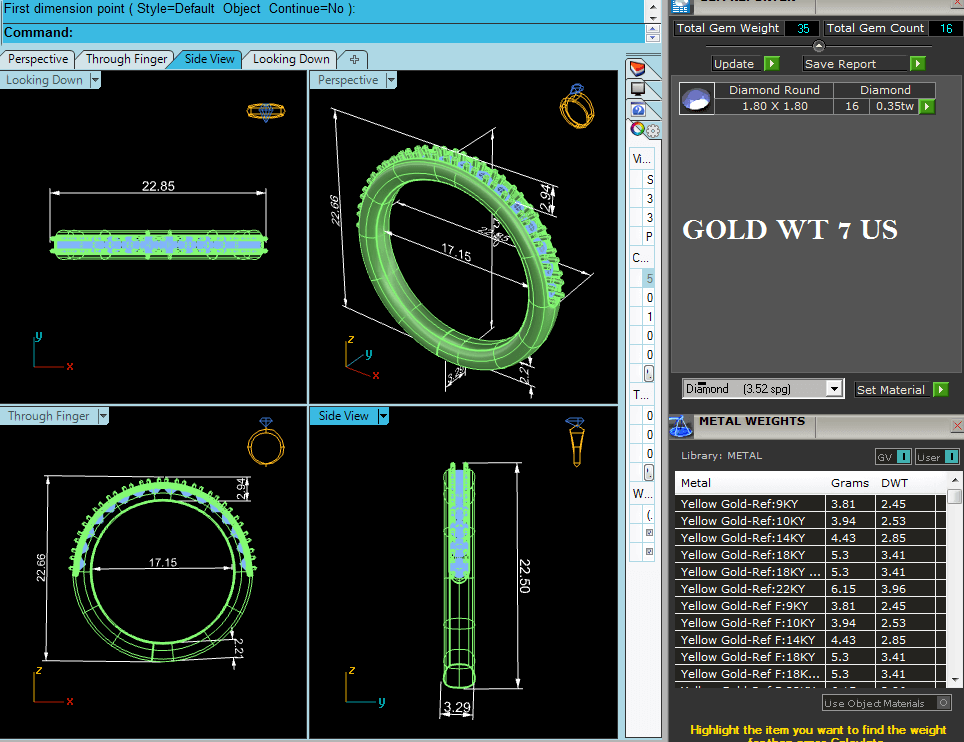Click the Metal Weights scale icon
Screen dimensions: 964x742
[681, 427]
